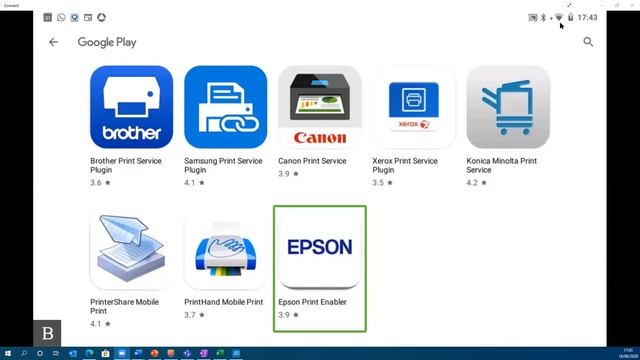Image resolution: width=640 pixels, height=360 pixels.
Task: Open Epson Print Enabler title
Action: [313, 302]
